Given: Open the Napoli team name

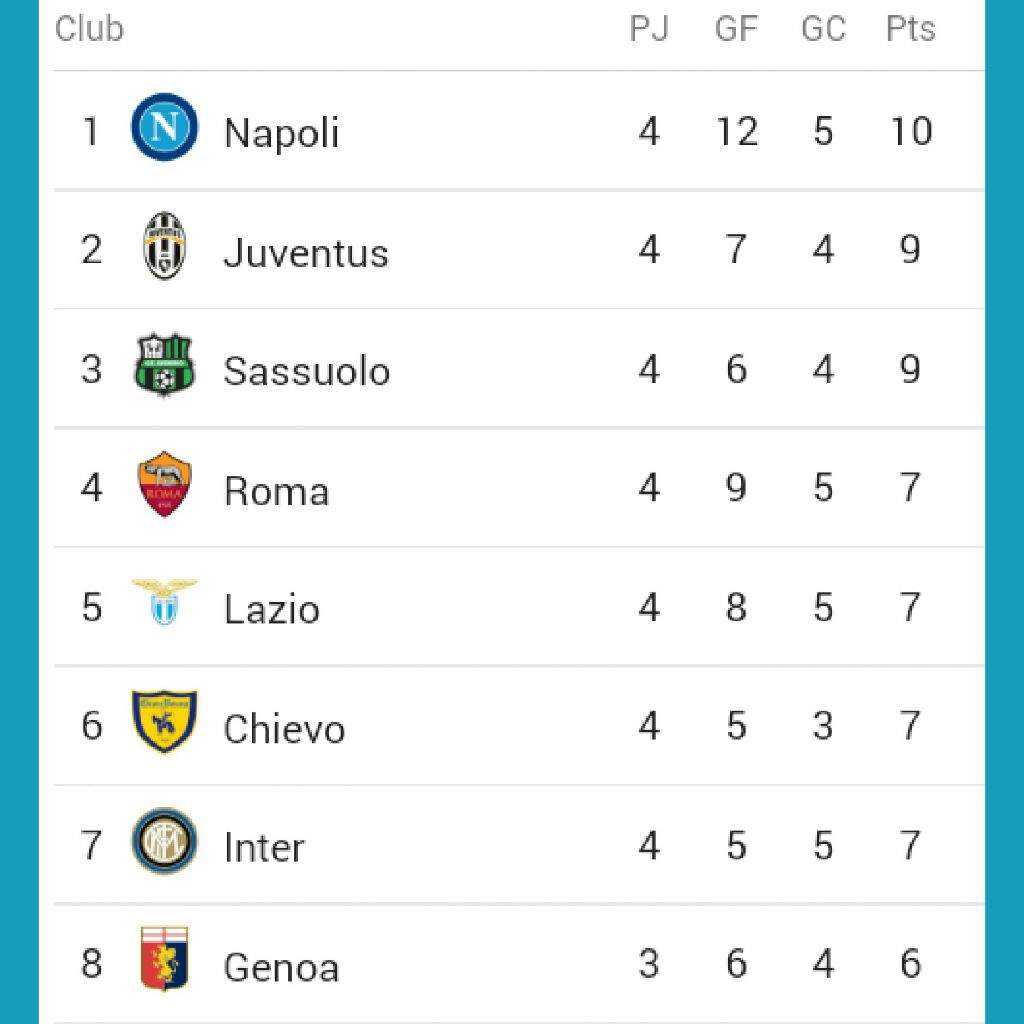Looking at the screenshot, I should 281,133.
